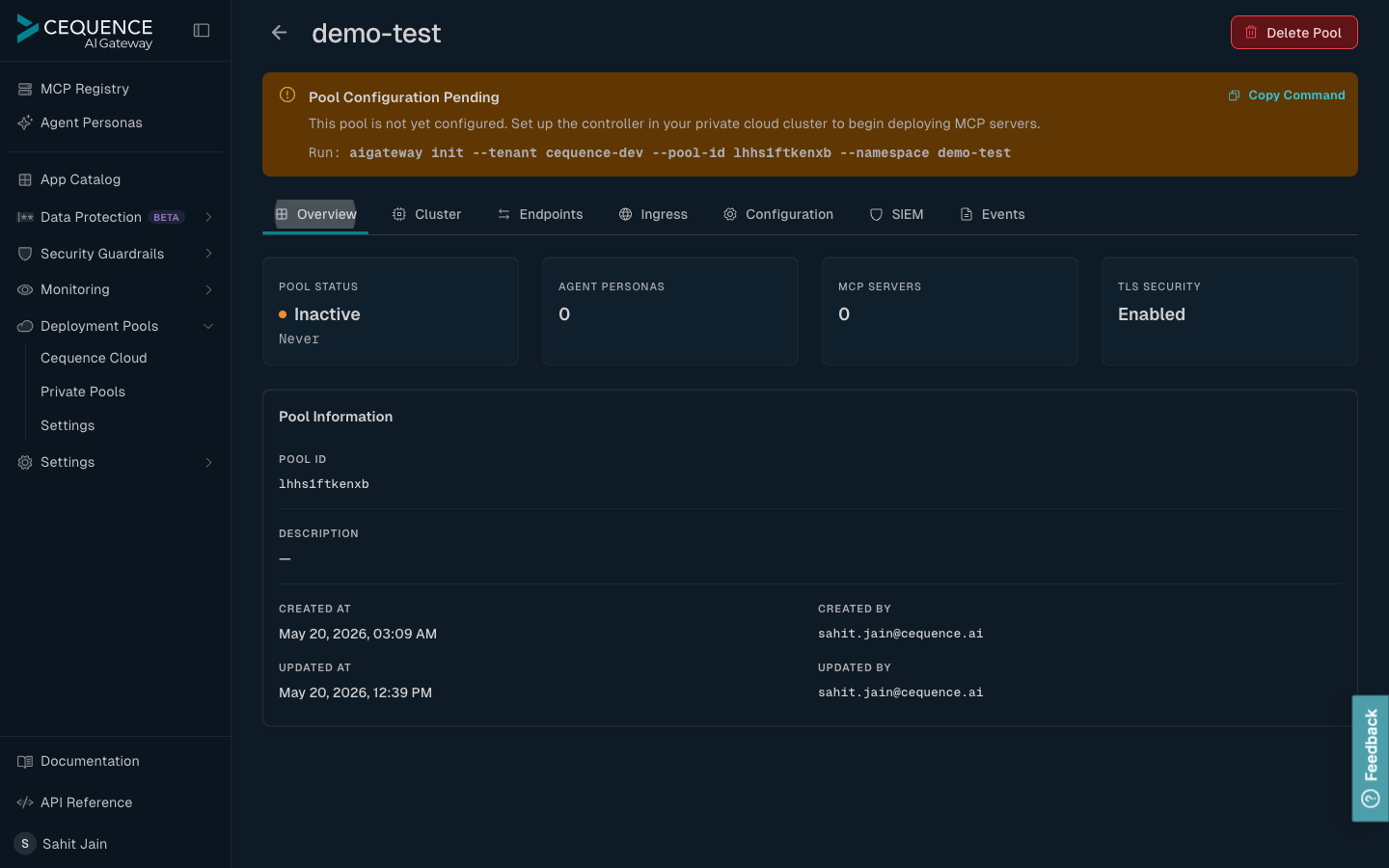The image size is (1389, 868).
Task: Open the Endpoints tab
Action: (x=540, y=214)
